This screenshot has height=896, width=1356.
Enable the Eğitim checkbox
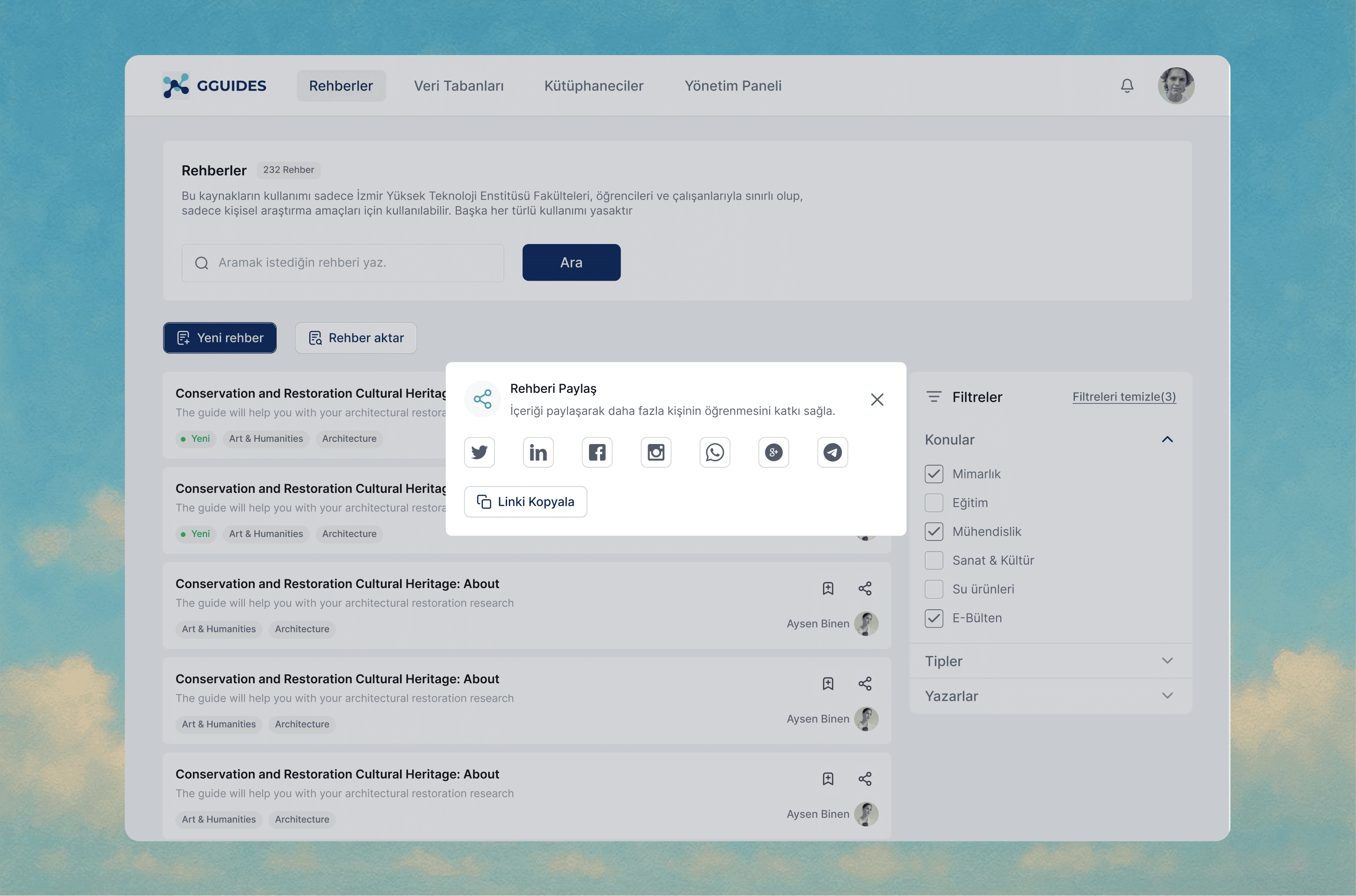point(934,503)
